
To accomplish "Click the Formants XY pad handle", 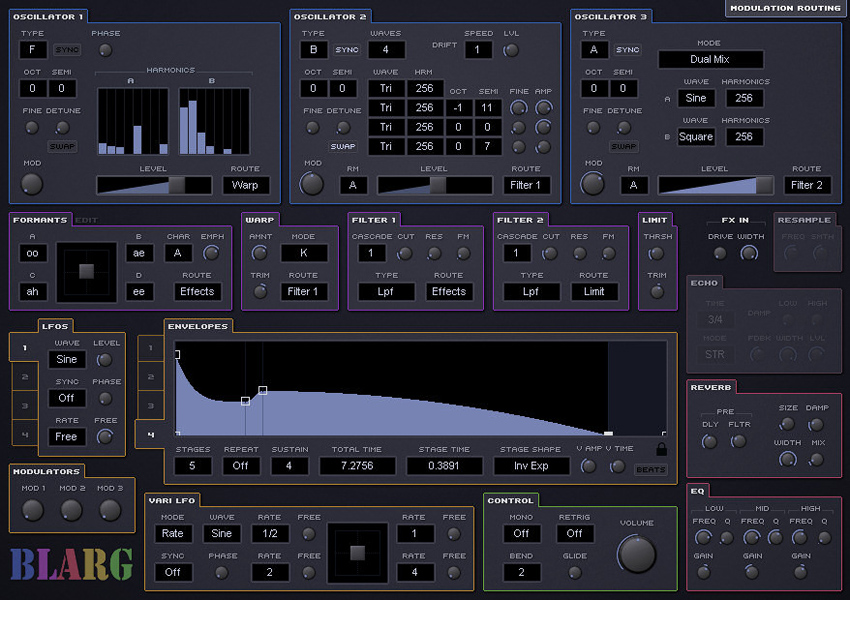I will [86, 271].
